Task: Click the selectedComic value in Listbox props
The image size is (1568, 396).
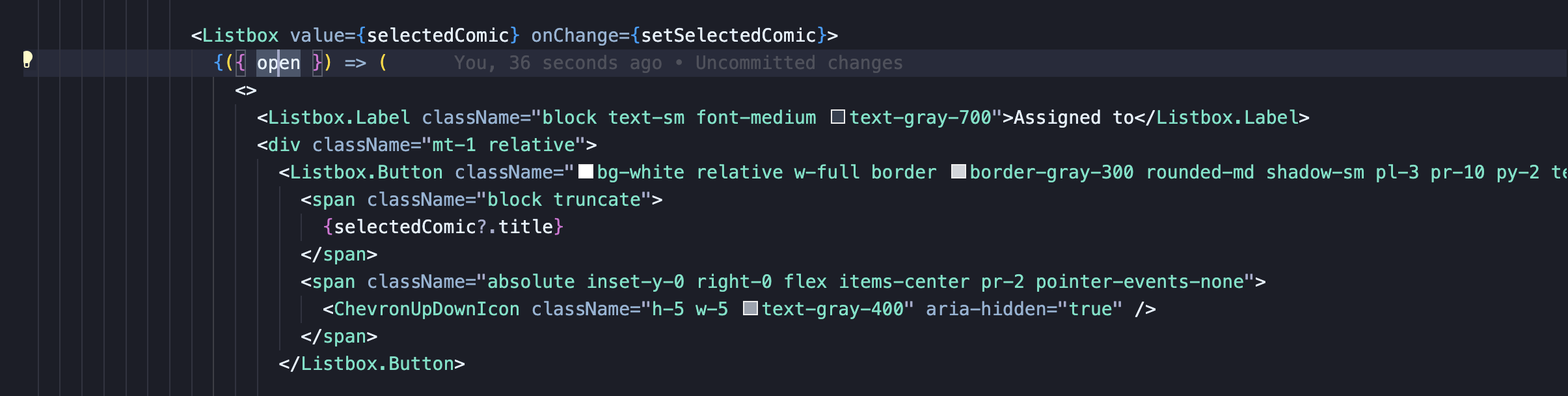Action: (438, 36)
